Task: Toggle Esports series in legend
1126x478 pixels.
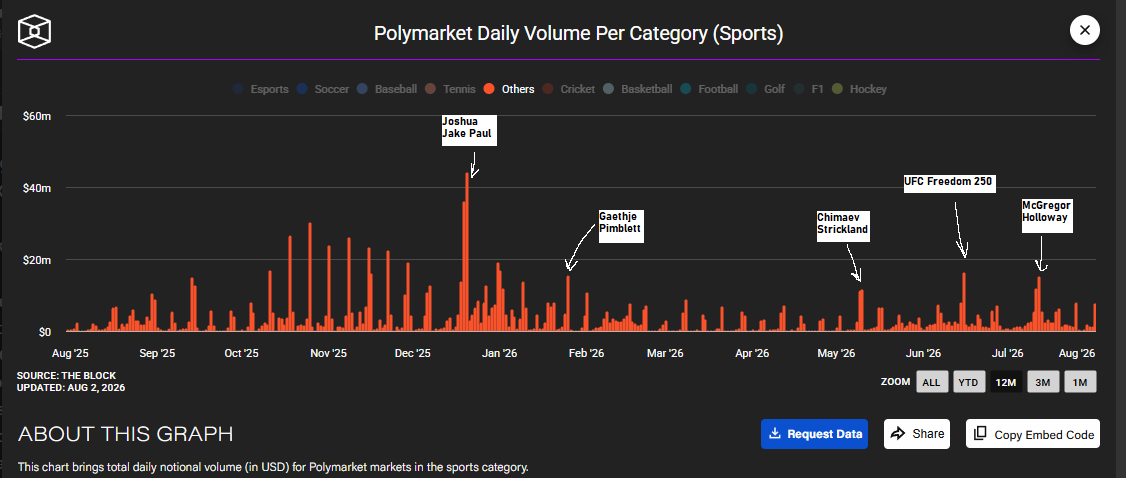Action: pos(261,89)
